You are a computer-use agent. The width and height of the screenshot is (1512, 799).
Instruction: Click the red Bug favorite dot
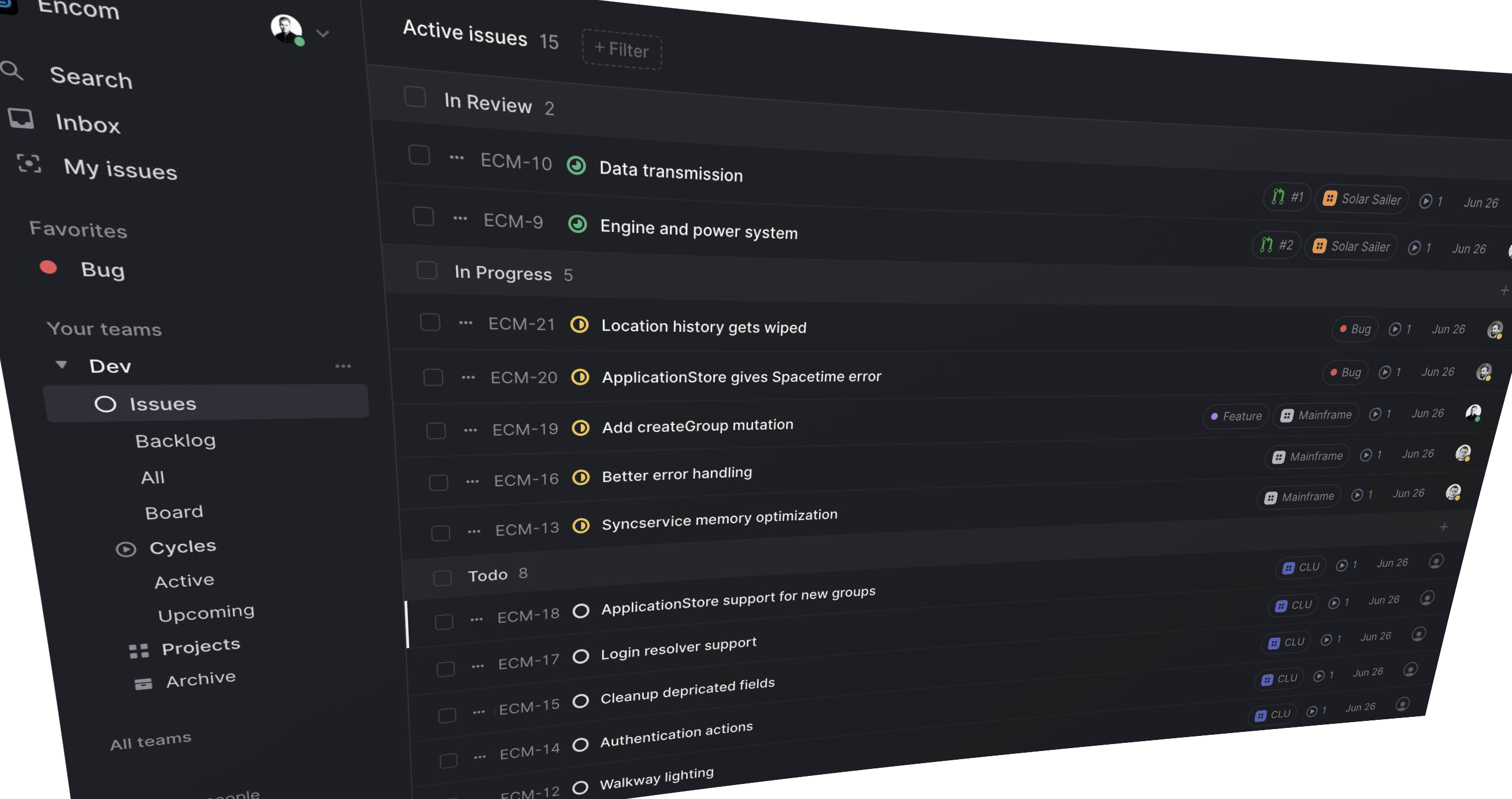point(48,268)
